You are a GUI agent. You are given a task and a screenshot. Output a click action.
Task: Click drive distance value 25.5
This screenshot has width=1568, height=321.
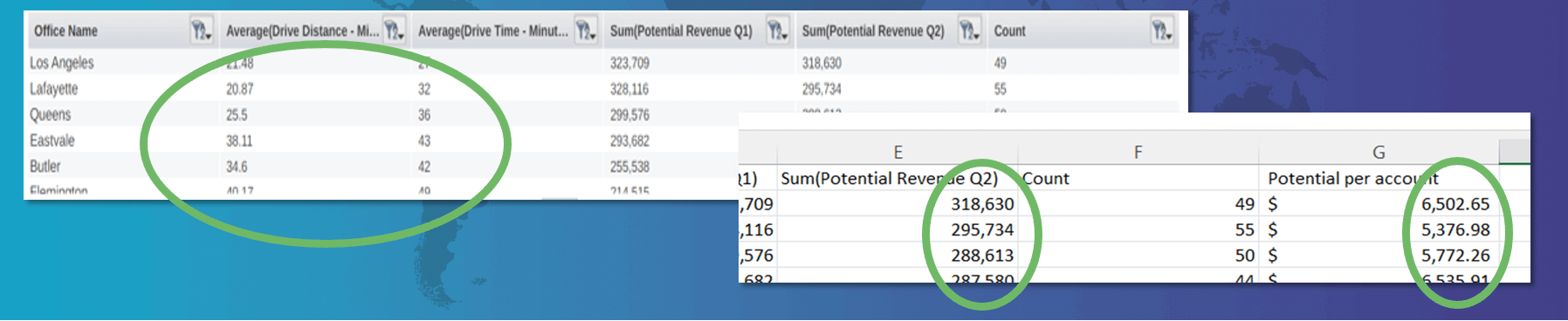(236, 115)
